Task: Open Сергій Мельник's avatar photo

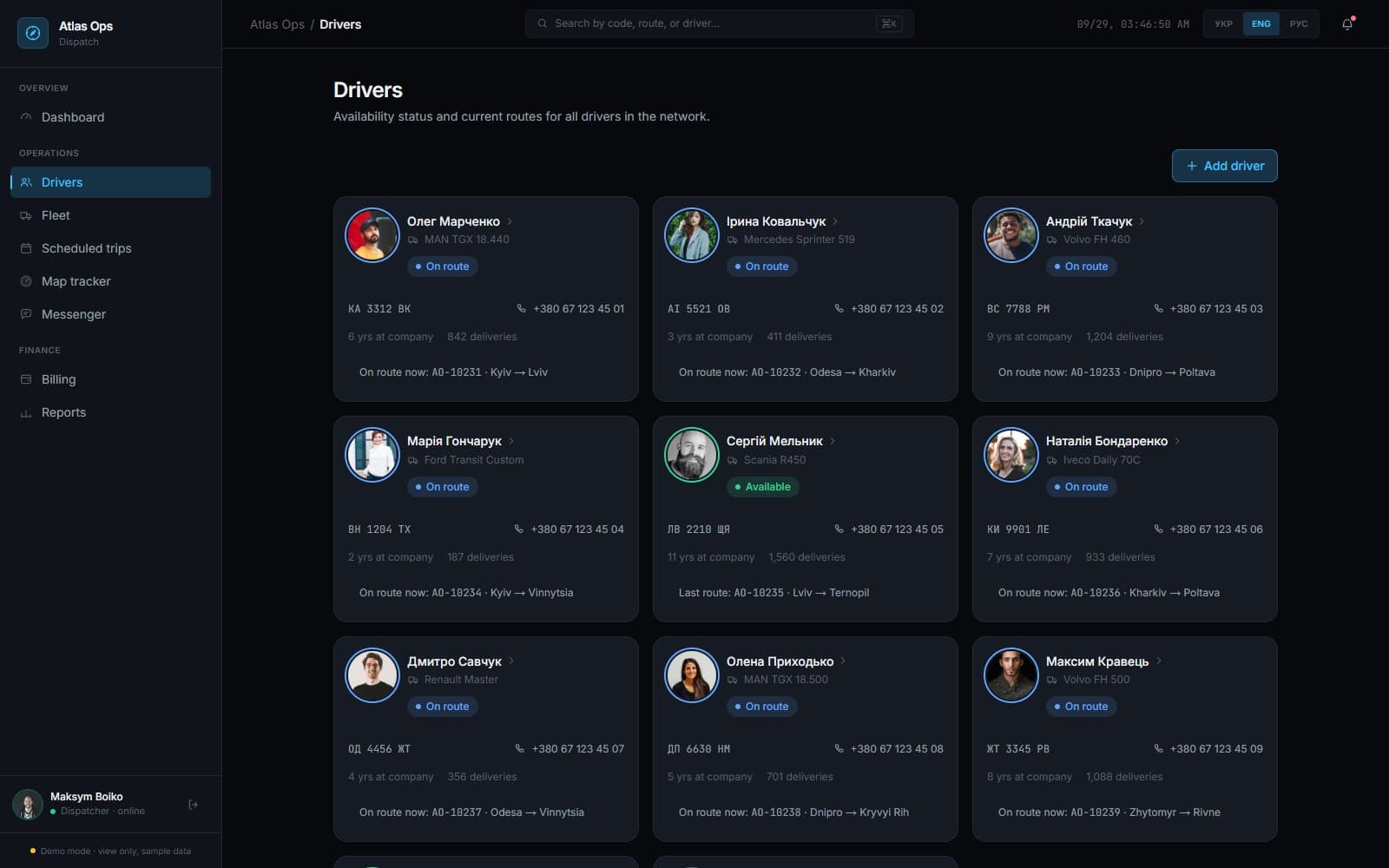Action: click(692, 455)
